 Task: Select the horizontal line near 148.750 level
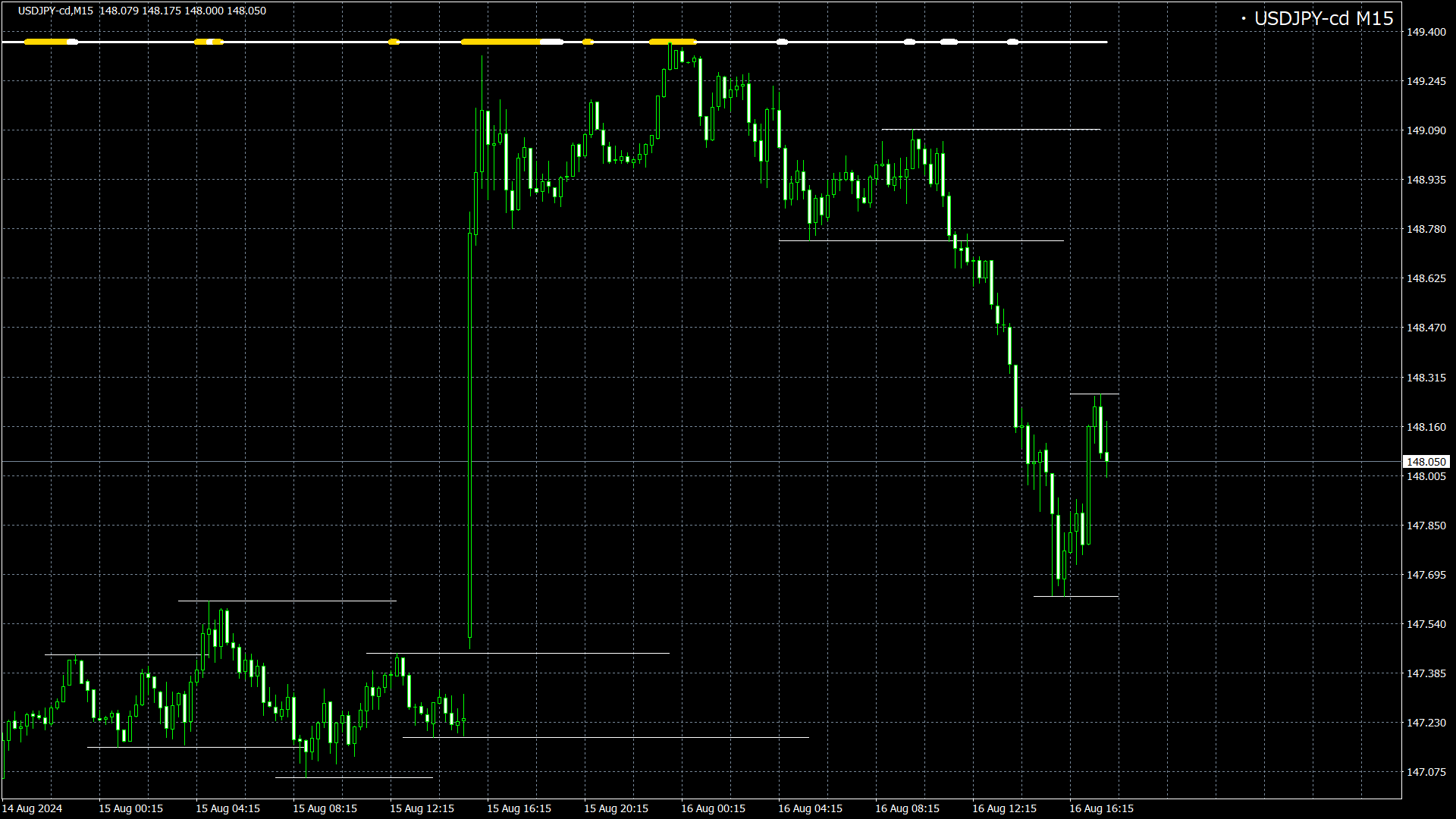[x=872, y=240]
